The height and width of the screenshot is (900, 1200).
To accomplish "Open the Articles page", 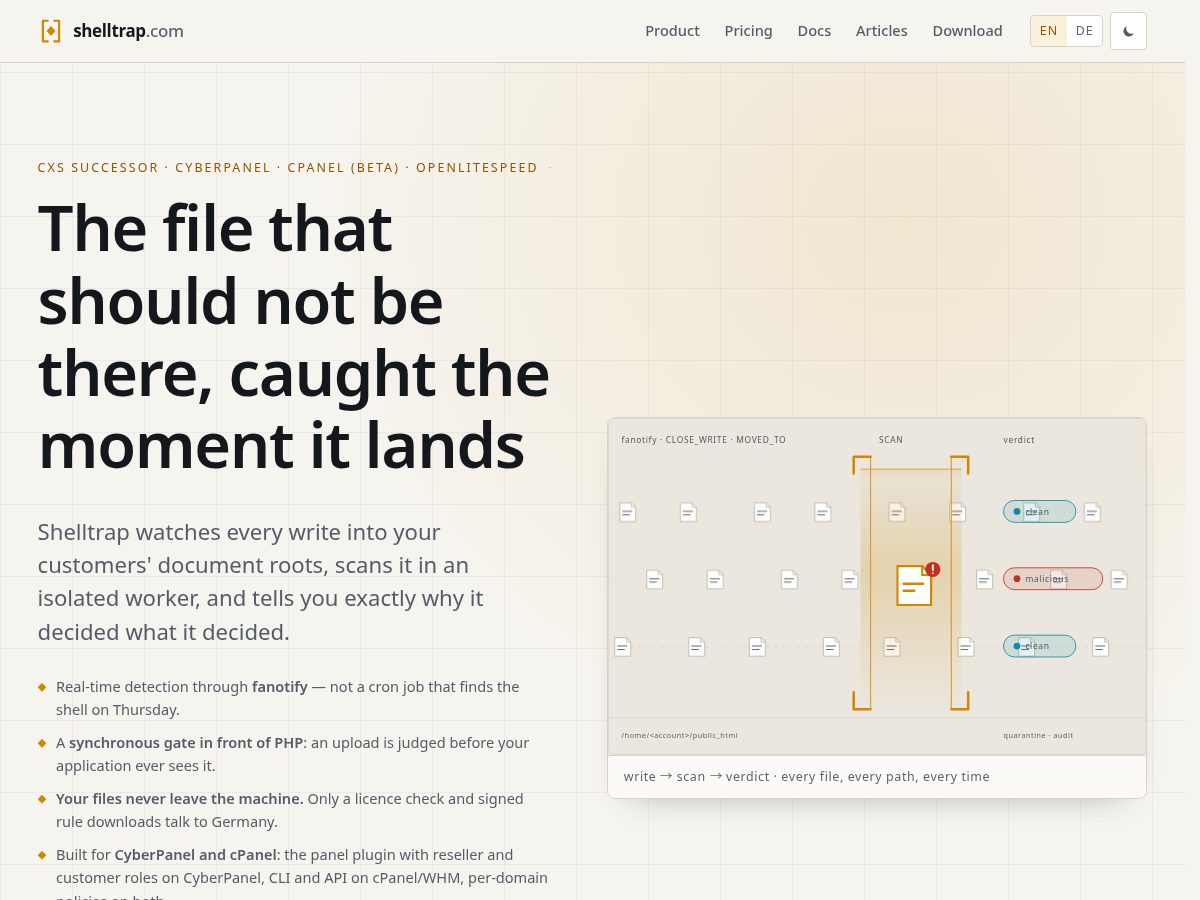I will pos(881,31).
